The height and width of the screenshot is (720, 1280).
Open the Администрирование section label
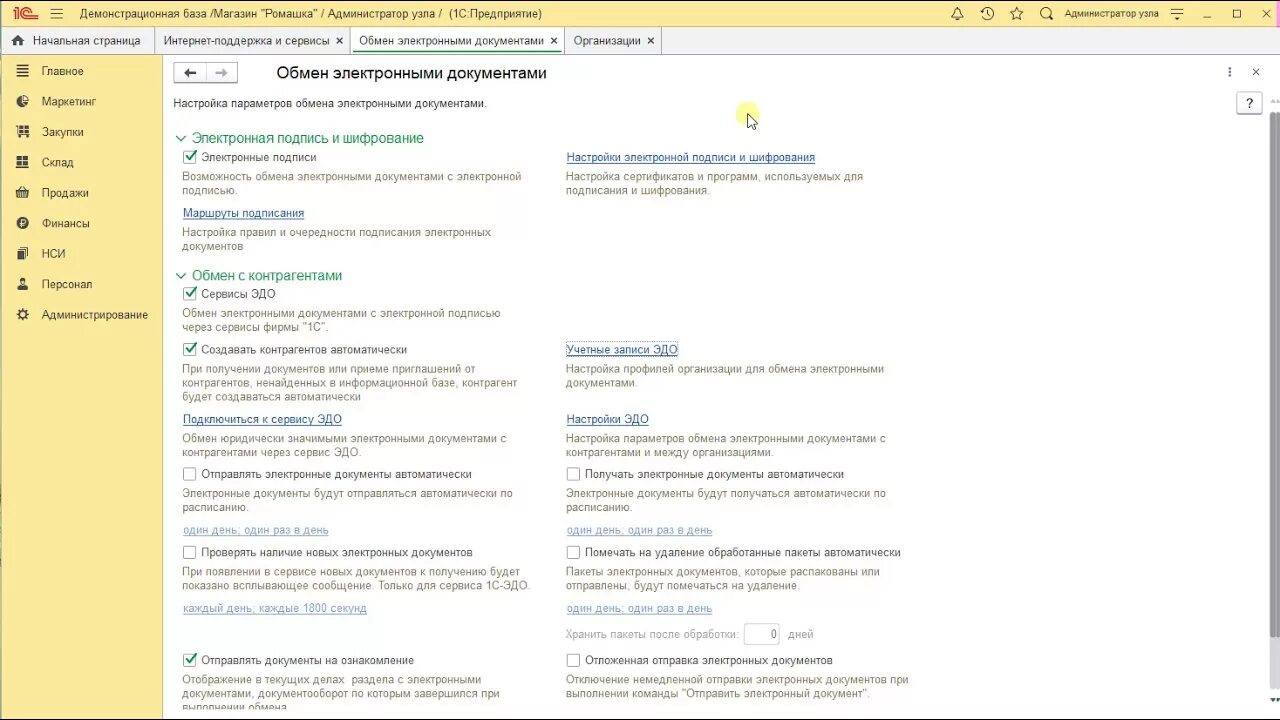coord(95,315)
